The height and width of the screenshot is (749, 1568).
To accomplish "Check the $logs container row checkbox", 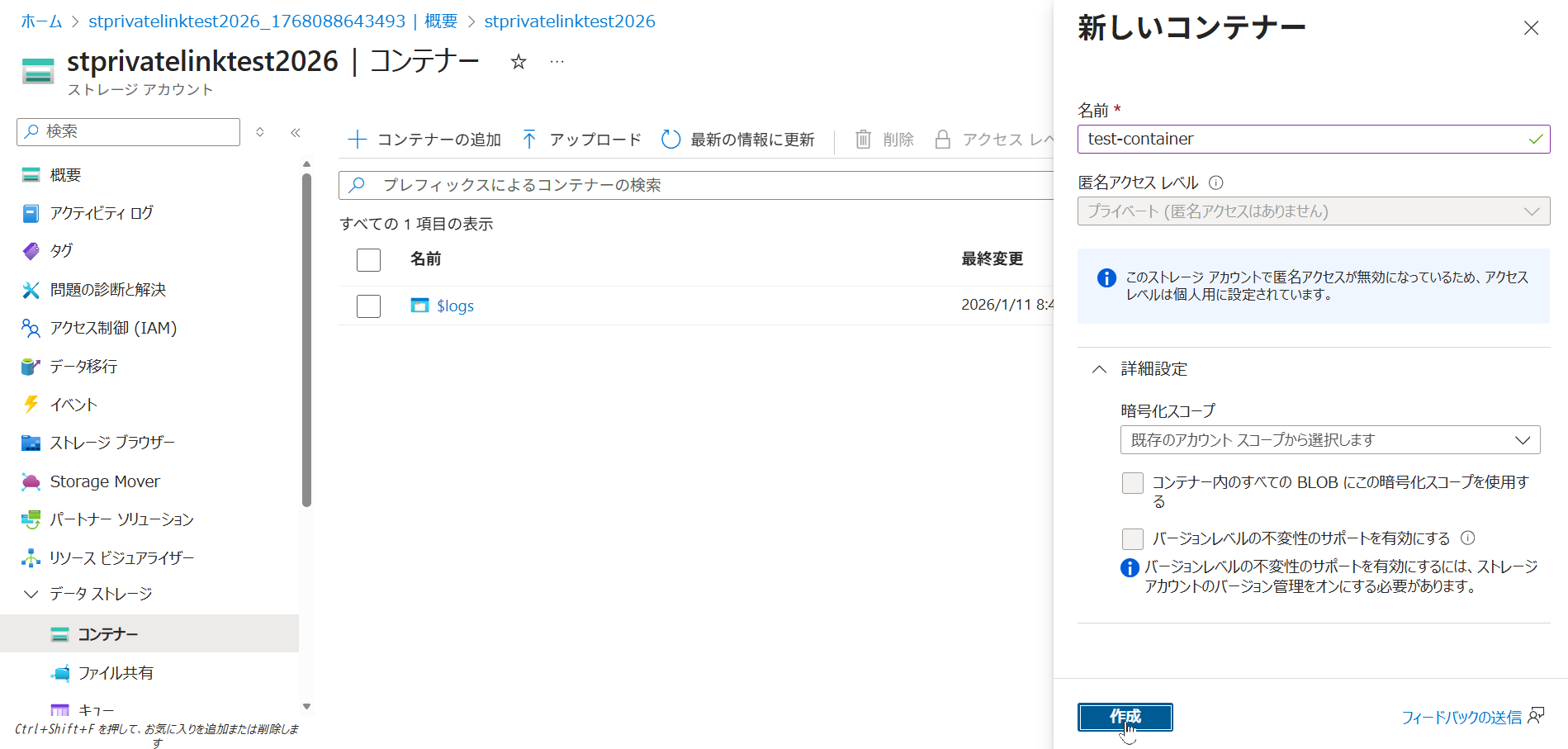I will tap(368, 306).
